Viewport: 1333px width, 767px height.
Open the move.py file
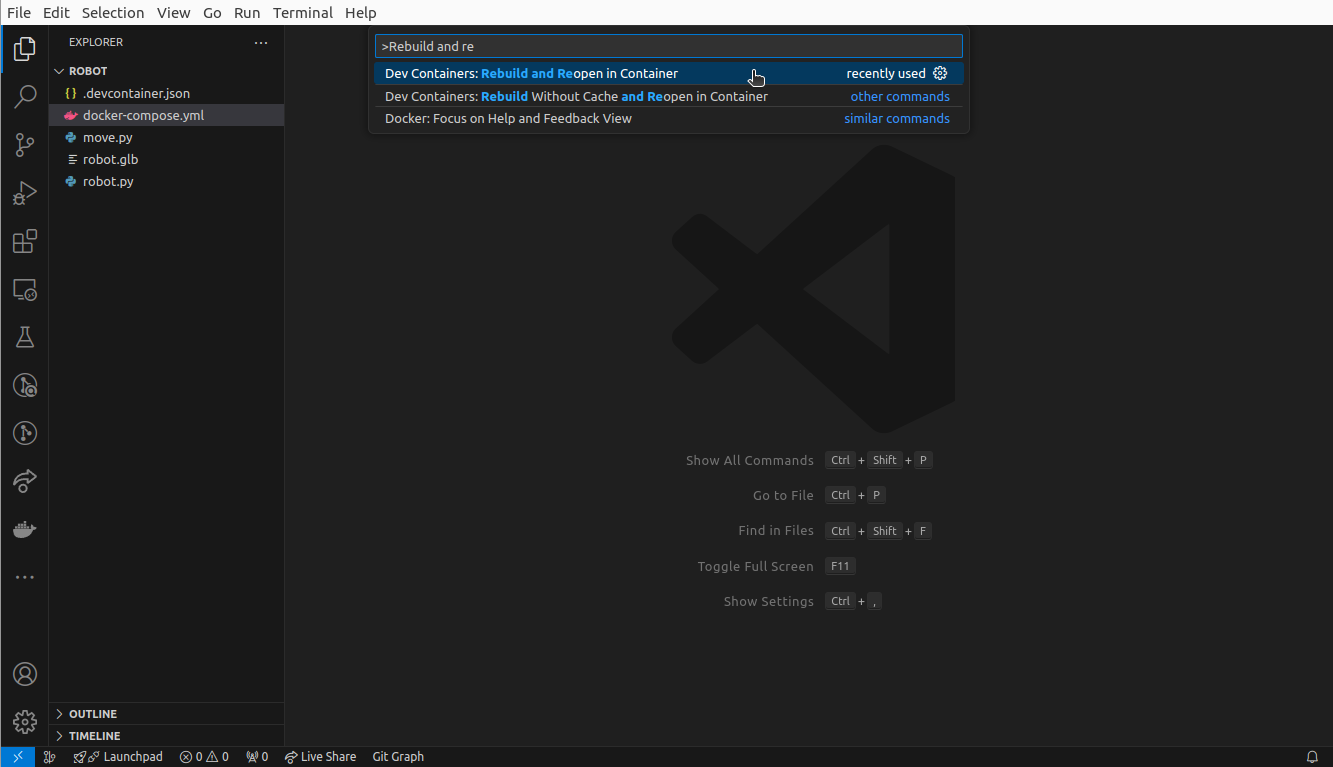tap(166, 137)
